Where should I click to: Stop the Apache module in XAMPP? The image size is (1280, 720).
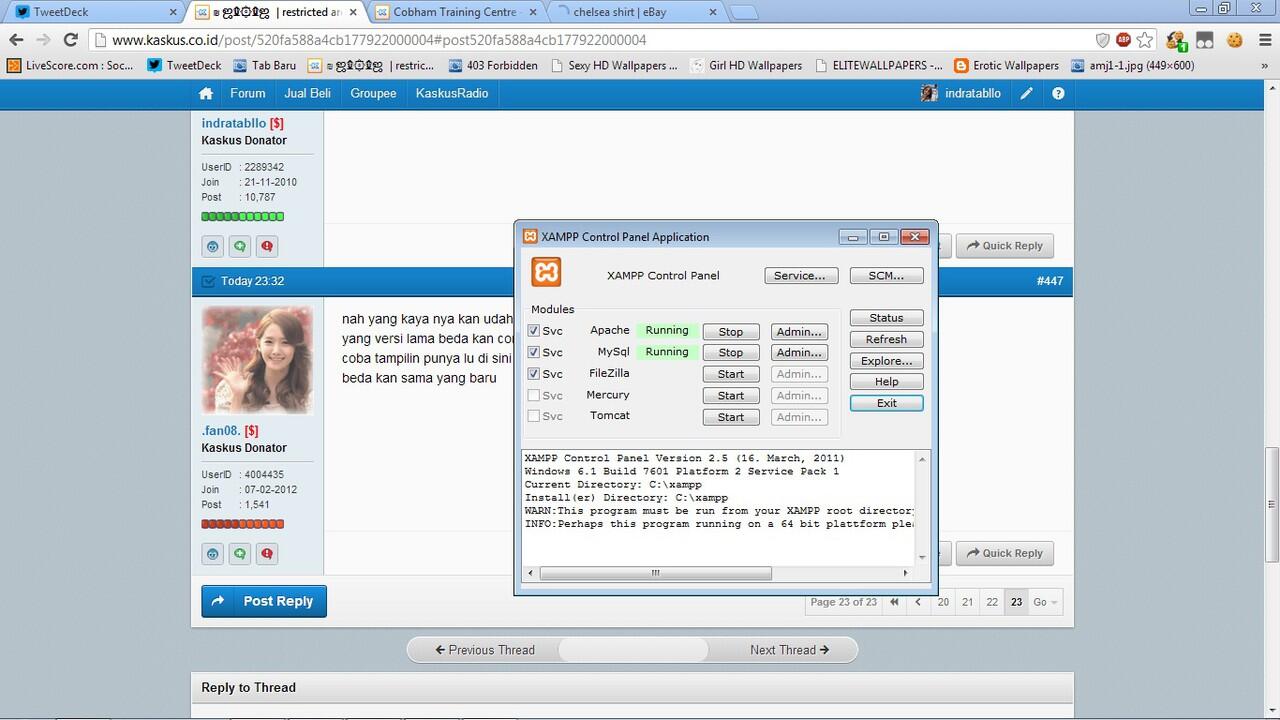[x=731, y=332]
